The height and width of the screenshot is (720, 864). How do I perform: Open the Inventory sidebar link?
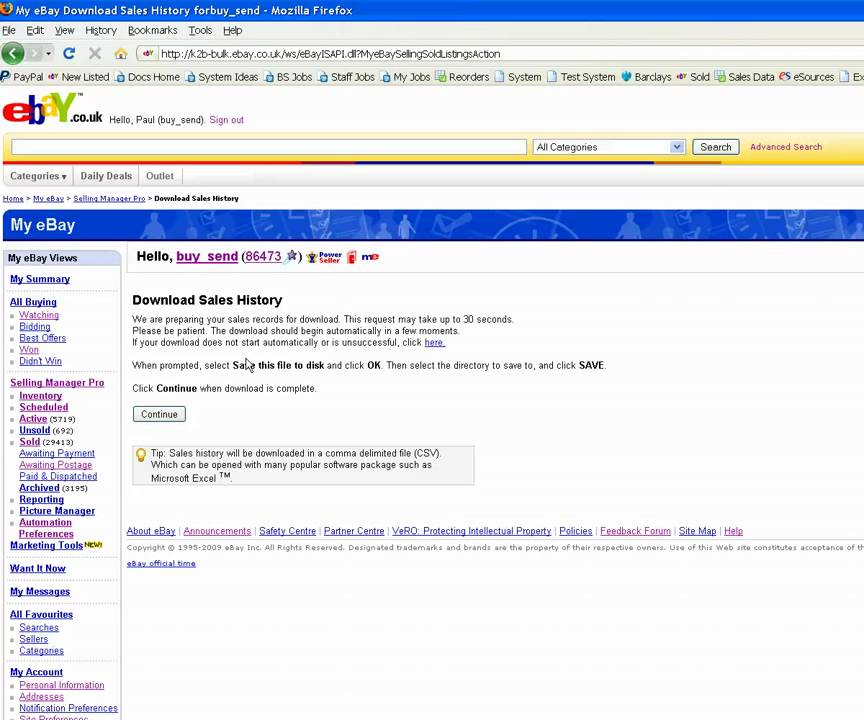pyautogui.click(x=40, y=396)
